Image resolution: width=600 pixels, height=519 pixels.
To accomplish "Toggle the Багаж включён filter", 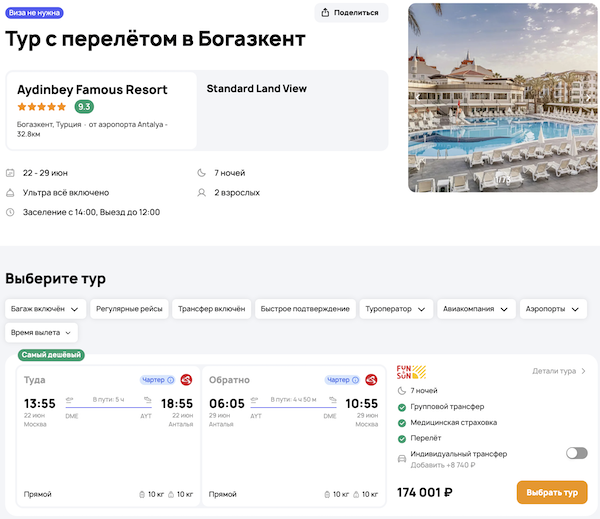I will point(46,309).
